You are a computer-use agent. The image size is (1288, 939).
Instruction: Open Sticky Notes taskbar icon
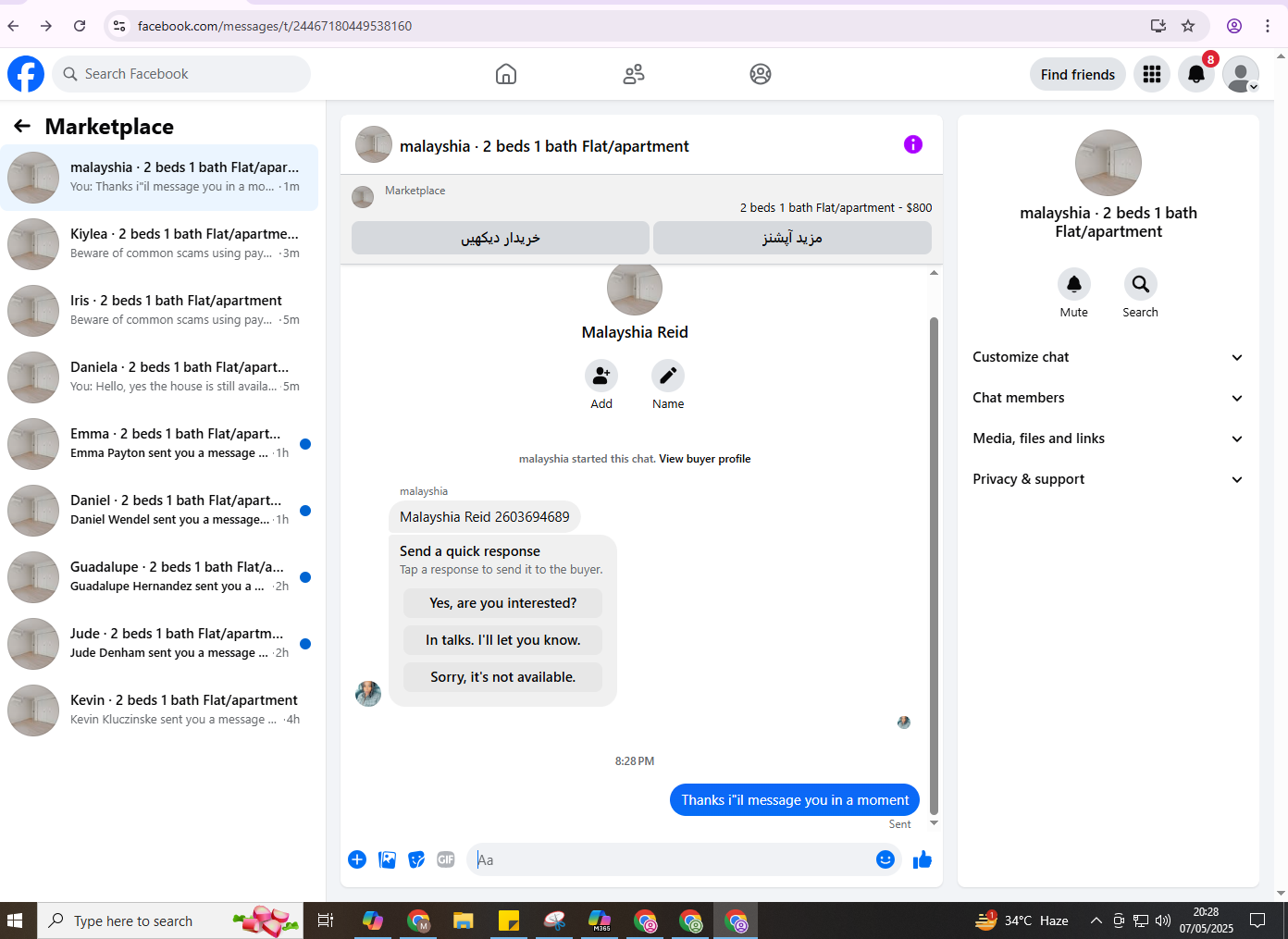(x=509, y=920)
